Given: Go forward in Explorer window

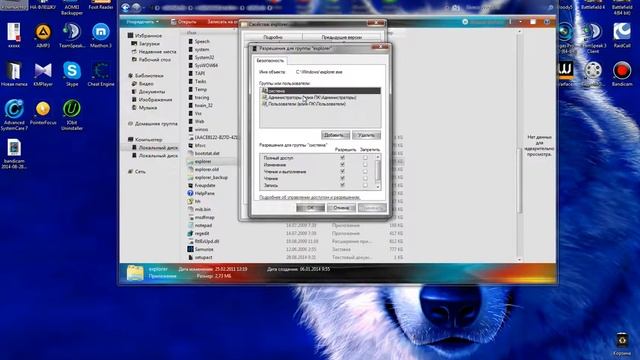Looking at the screenshot, I should 136,8.
